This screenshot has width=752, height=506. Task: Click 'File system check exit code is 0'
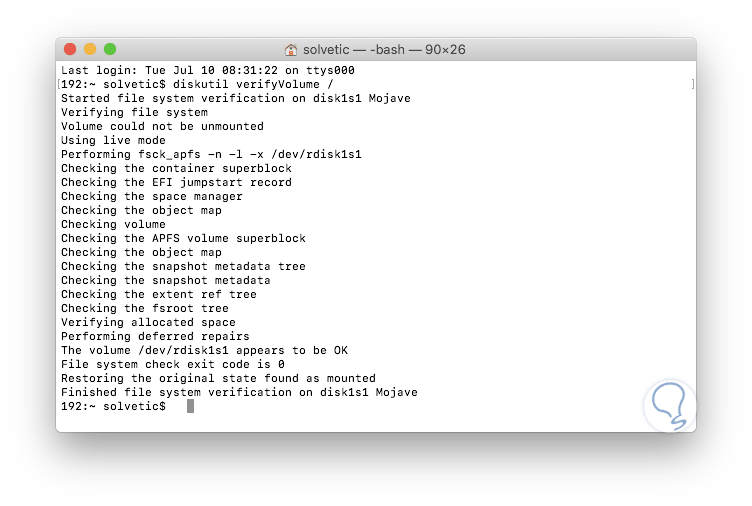(172, 365)
